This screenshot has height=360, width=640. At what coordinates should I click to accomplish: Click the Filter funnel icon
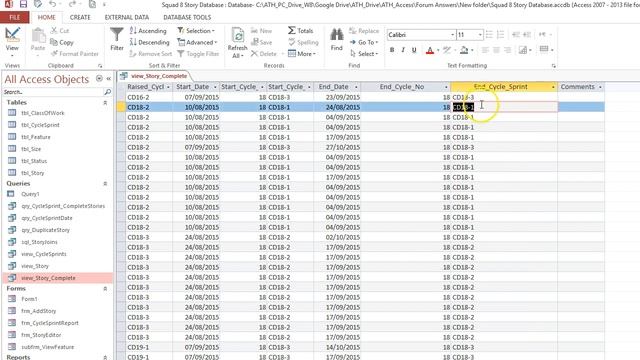117,40
